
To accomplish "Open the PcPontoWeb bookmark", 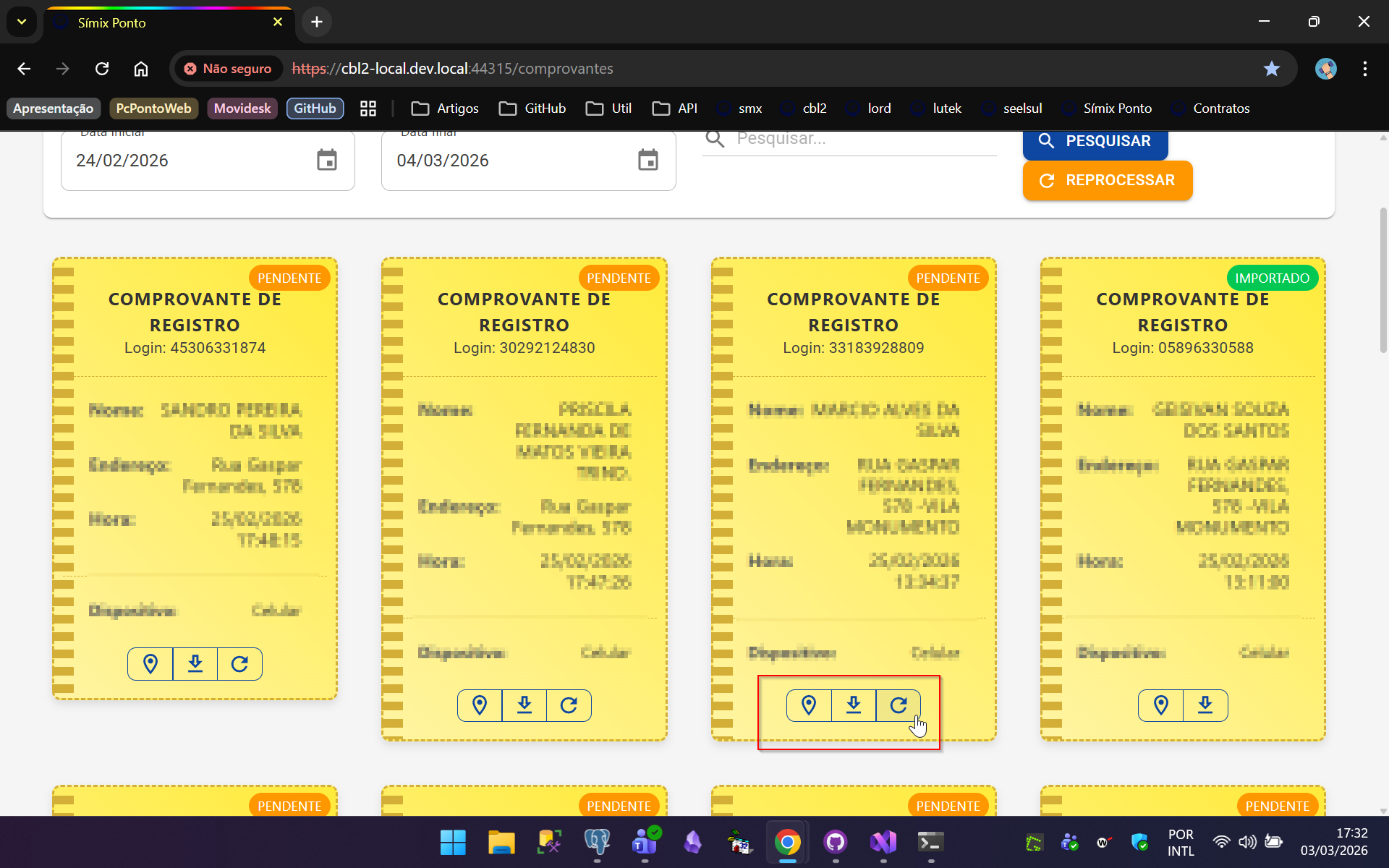I will [x=153, y=109].
